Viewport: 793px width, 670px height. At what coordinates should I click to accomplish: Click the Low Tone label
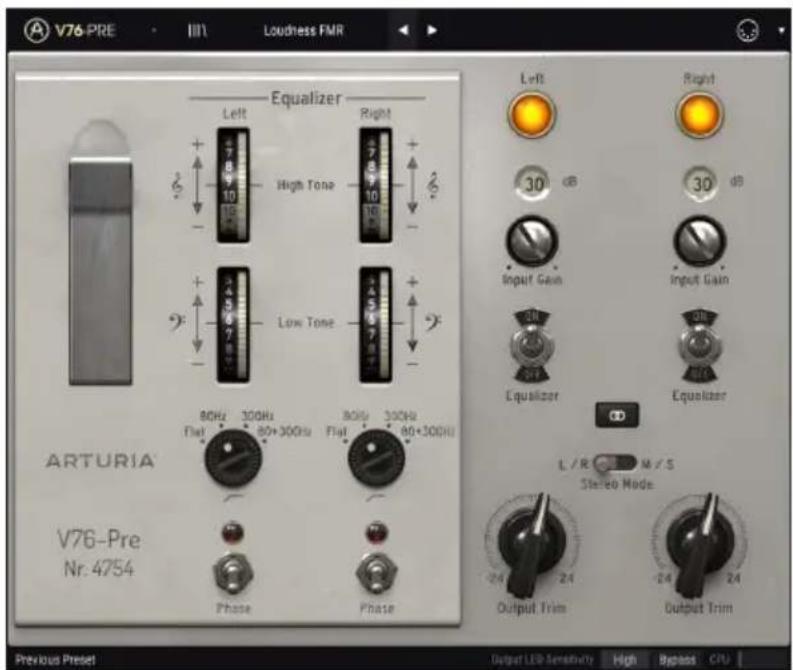305,323
